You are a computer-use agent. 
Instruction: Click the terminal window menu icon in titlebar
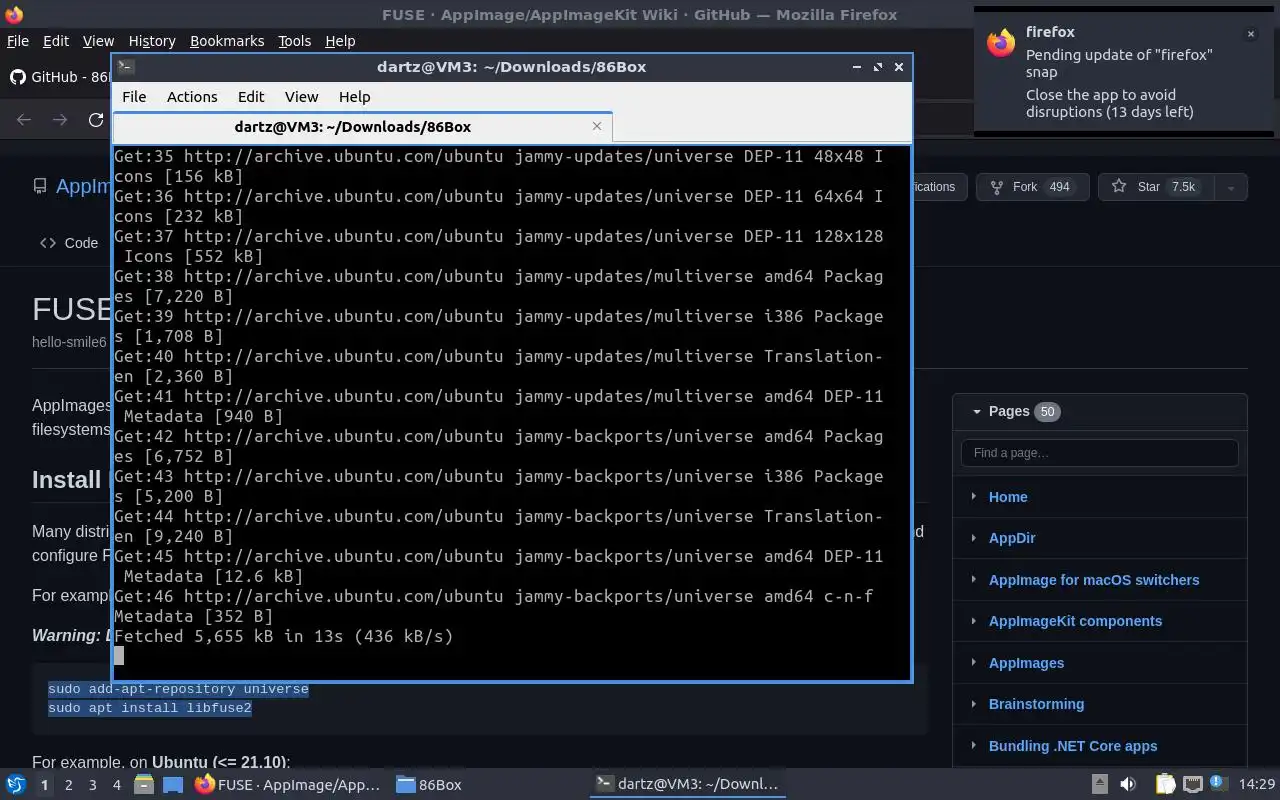[126, 67]
